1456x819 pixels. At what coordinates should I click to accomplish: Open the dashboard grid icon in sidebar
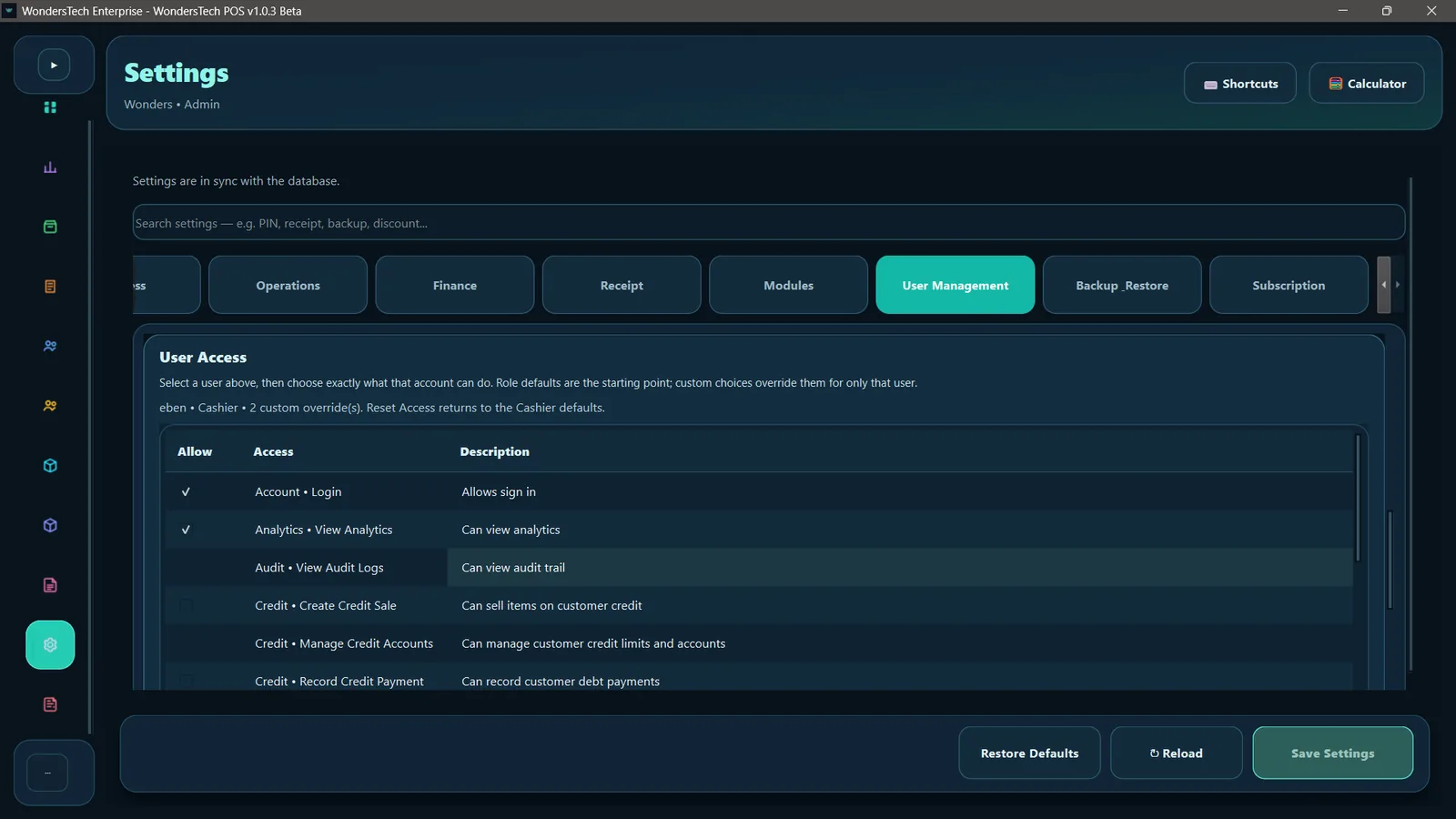[50, 107]
